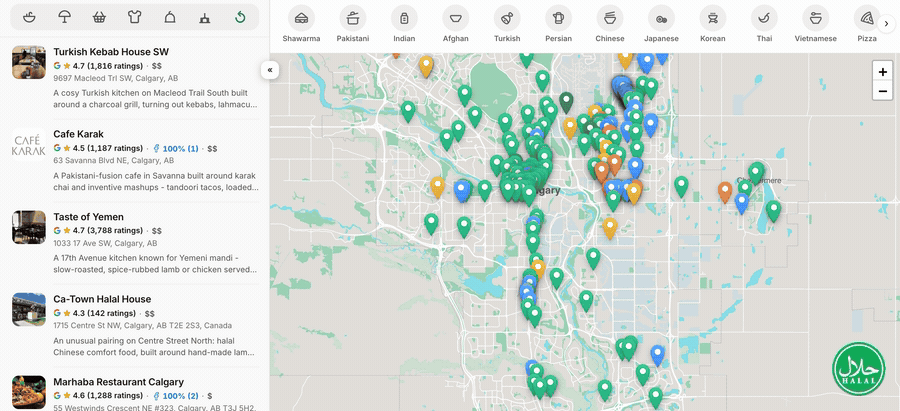This screenshot has height=411, width=900.
Task: Filter map by Indian cuisine
Action: pos(404,24)
